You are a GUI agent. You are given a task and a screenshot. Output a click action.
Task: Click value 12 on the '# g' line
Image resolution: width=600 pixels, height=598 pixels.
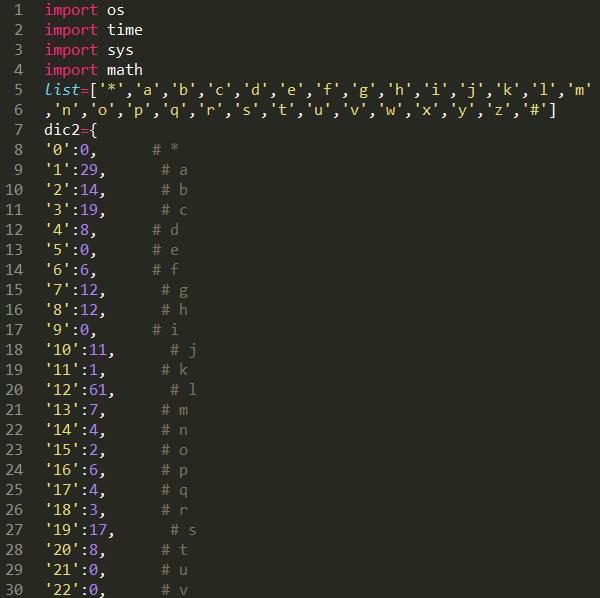[x=89, y=290]
